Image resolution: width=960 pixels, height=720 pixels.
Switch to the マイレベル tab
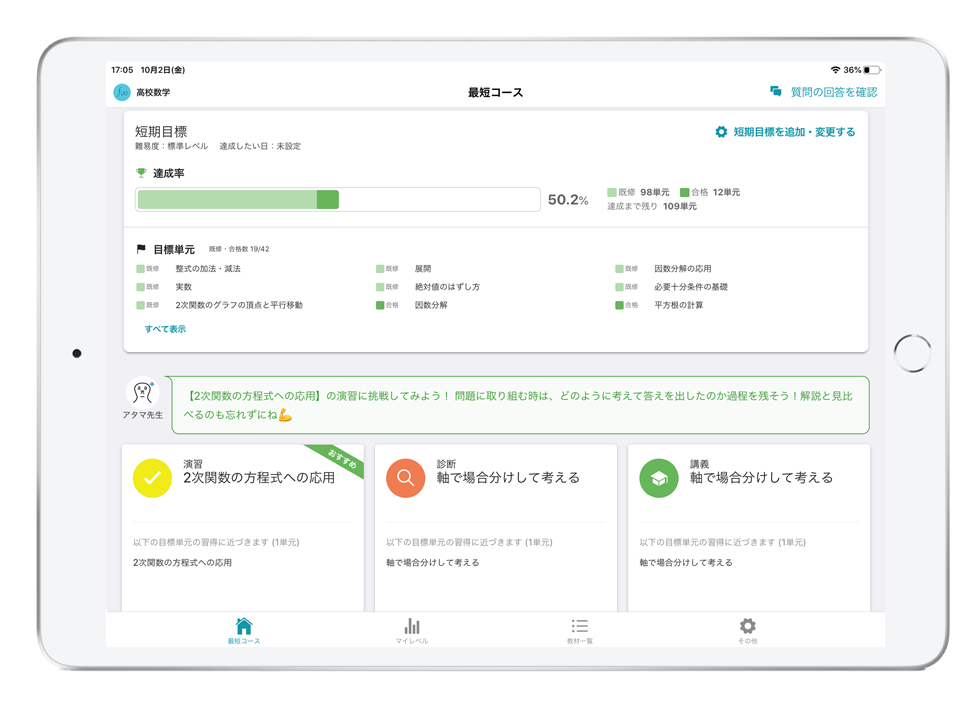tap(412, 631)
